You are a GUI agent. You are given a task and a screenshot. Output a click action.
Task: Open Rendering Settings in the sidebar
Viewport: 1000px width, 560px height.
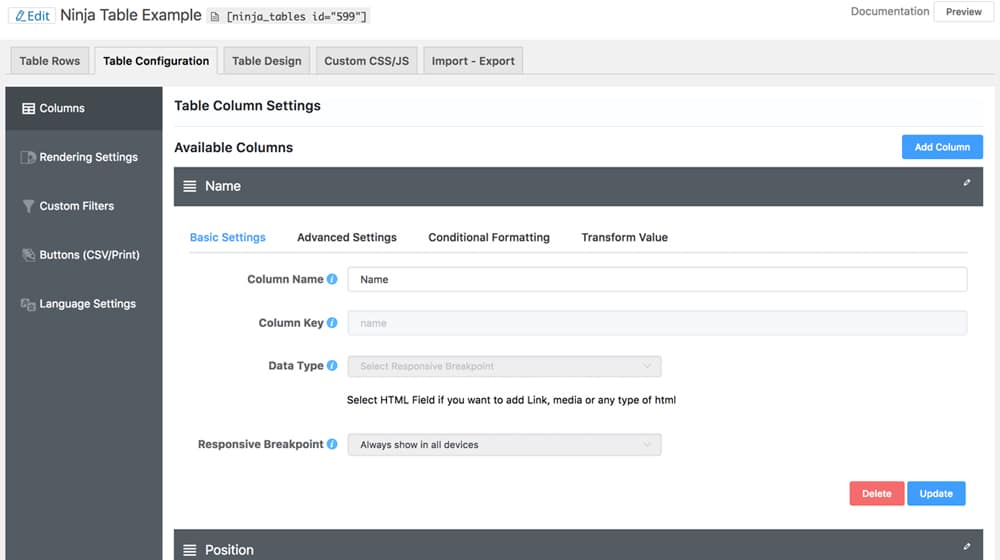tap(88, 157)
